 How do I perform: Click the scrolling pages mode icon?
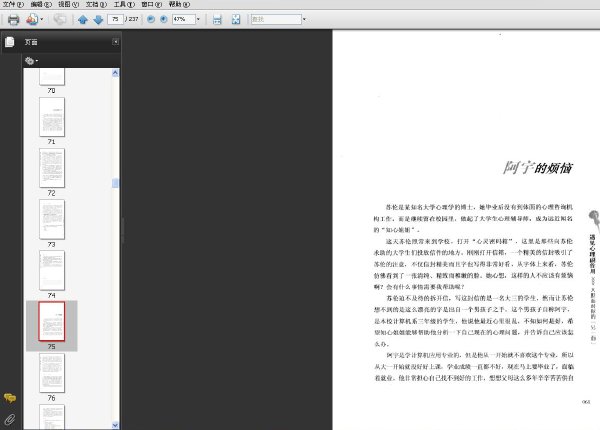tap(217, 20)
